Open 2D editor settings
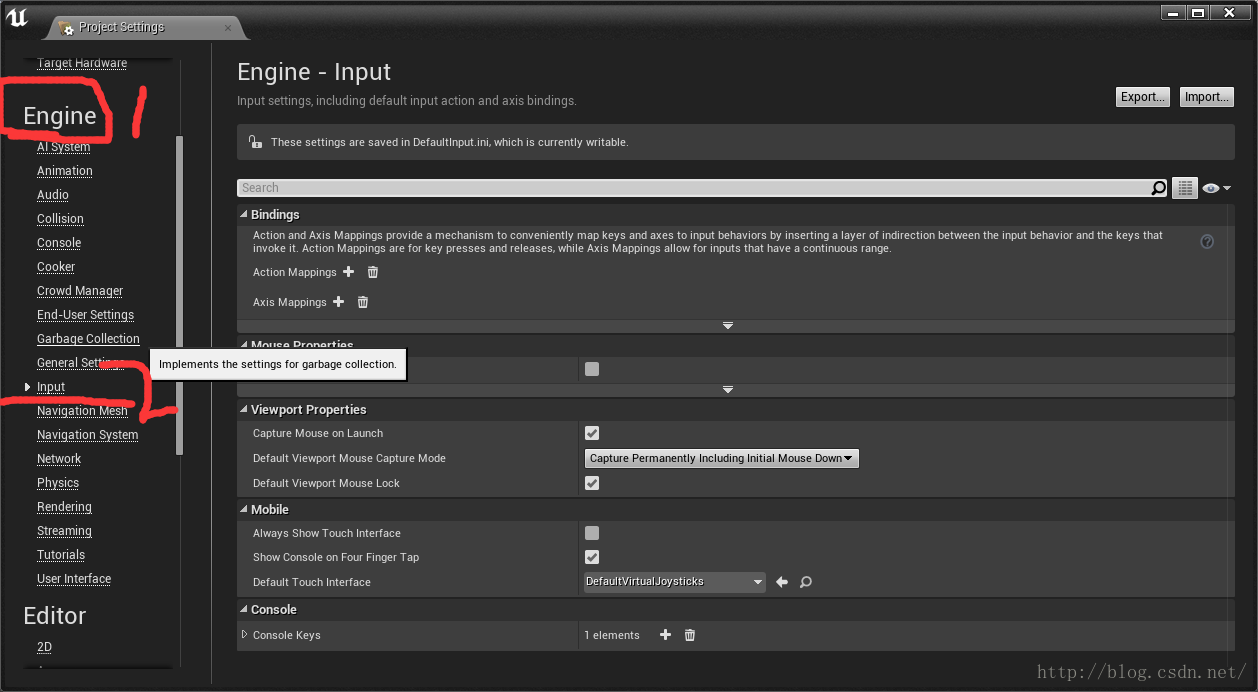The height and width of the screenshot is (692, 1258). pos(44,647)
